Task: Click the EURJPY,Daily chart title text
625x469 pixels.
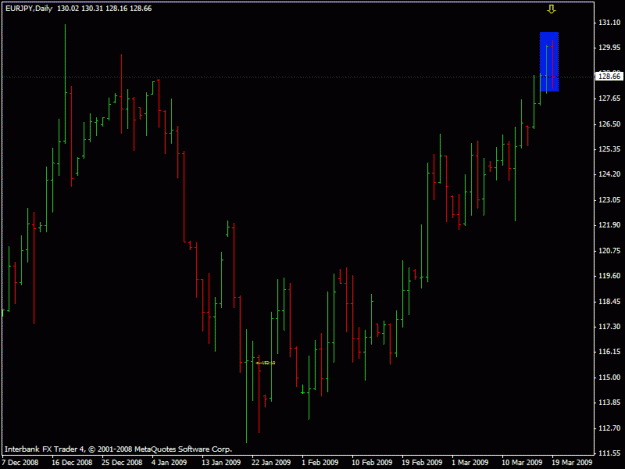Action: coord(29,8)
